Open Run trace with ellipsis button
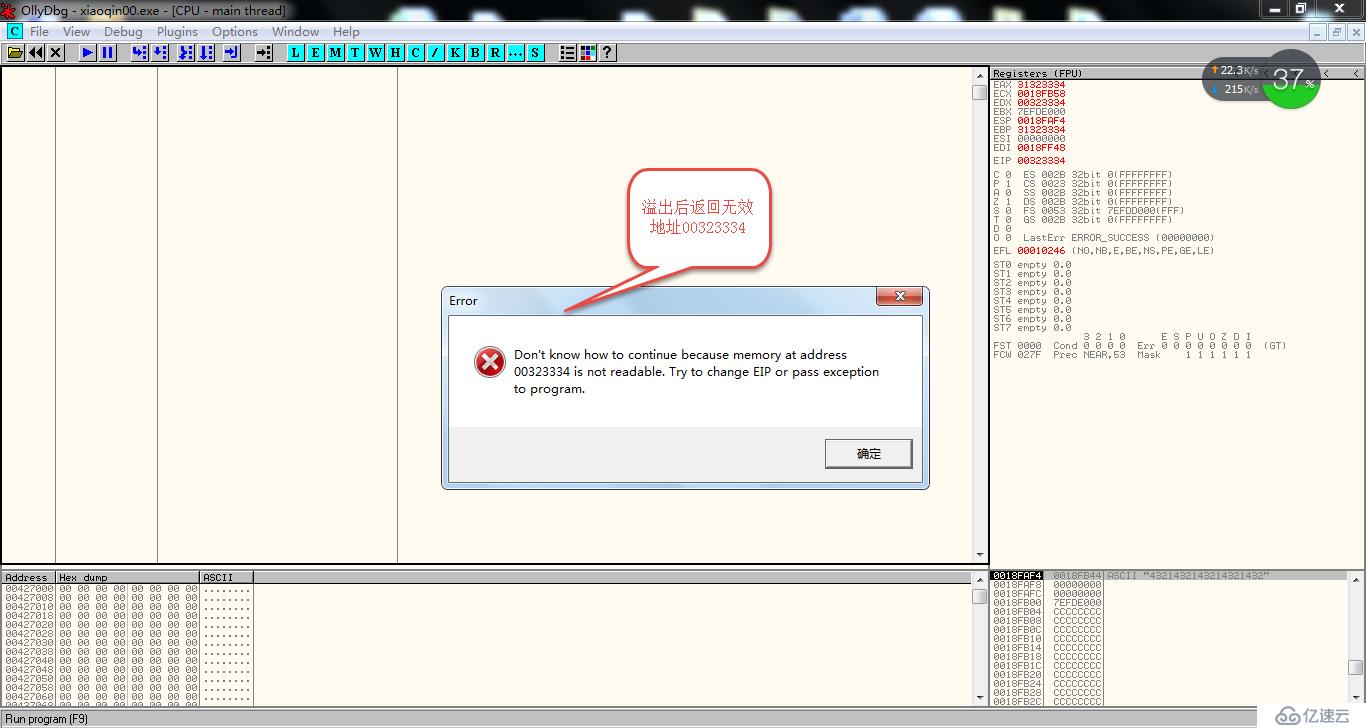Image resolution: width=1366 pixels, height=728 pixels. click(x=516, y=53)
